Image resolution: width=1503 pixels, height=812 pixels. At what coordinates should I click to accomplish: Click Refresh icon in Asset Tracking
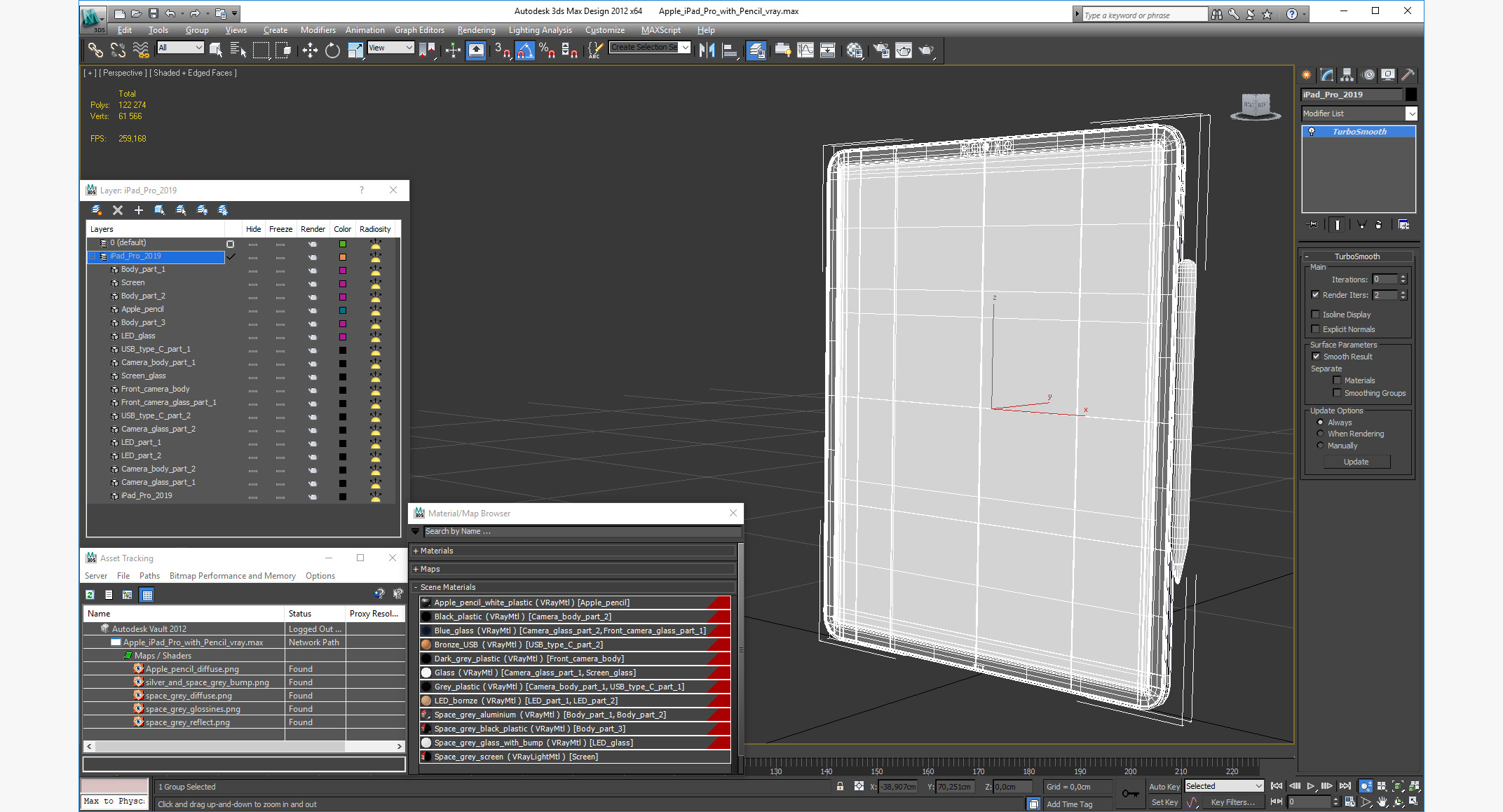[90, 595]
